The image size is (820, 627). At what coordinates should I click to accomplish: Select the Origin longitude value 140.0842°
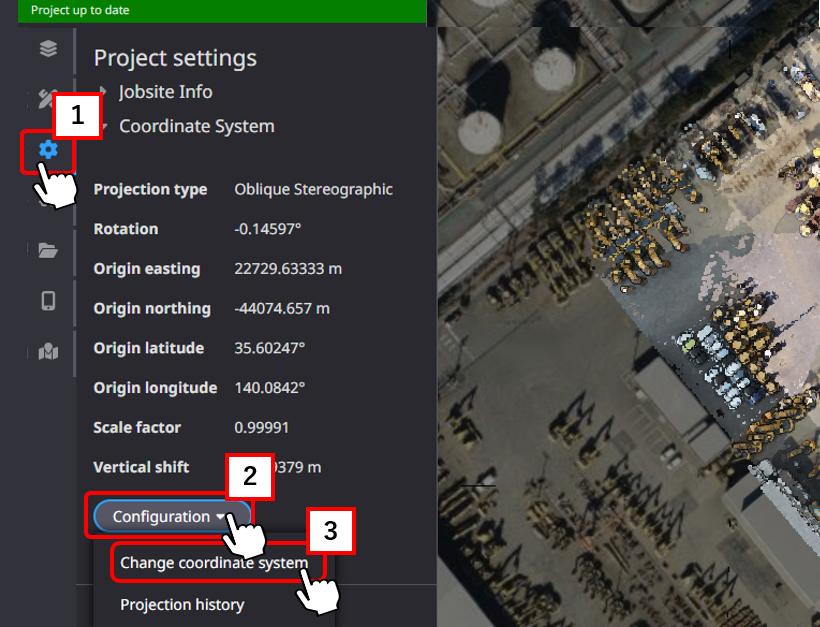point(269,387)
